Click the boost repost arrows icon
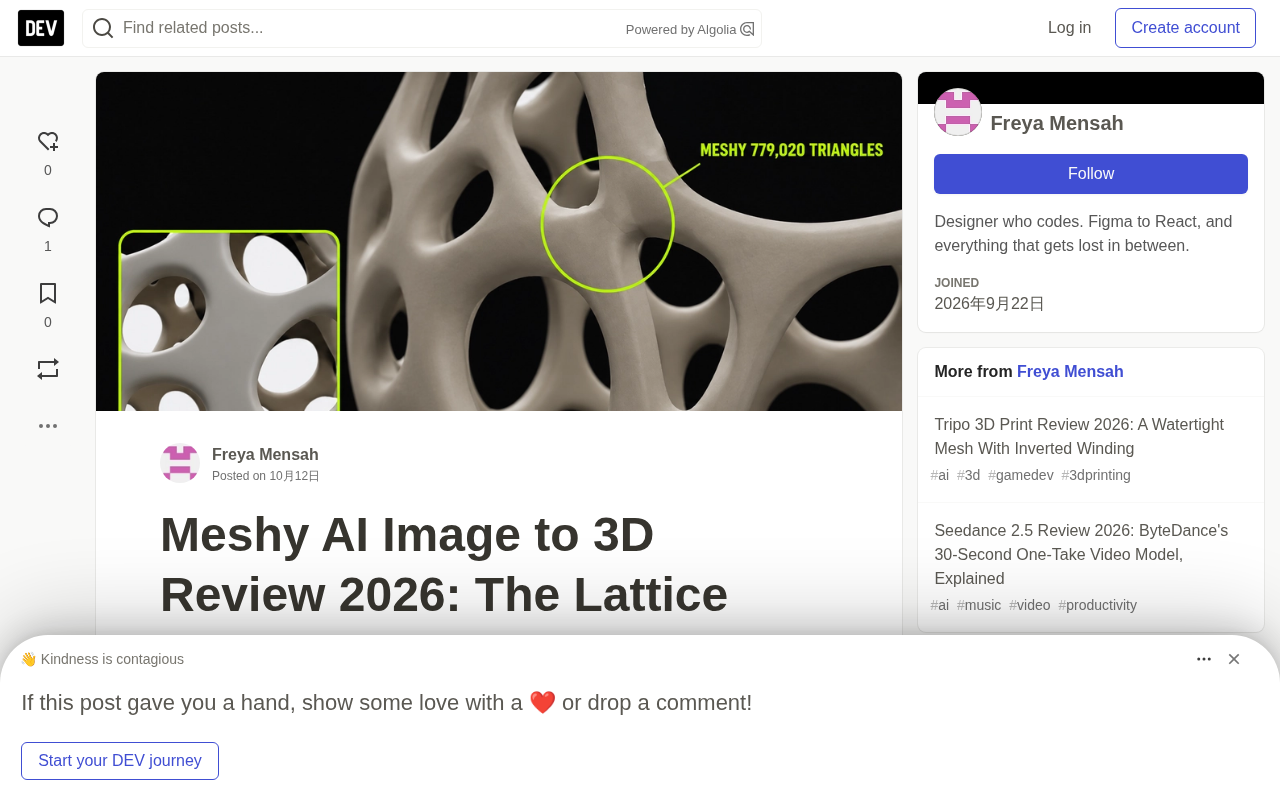This screenshot has height=800, width=1280. coord(48,369)
